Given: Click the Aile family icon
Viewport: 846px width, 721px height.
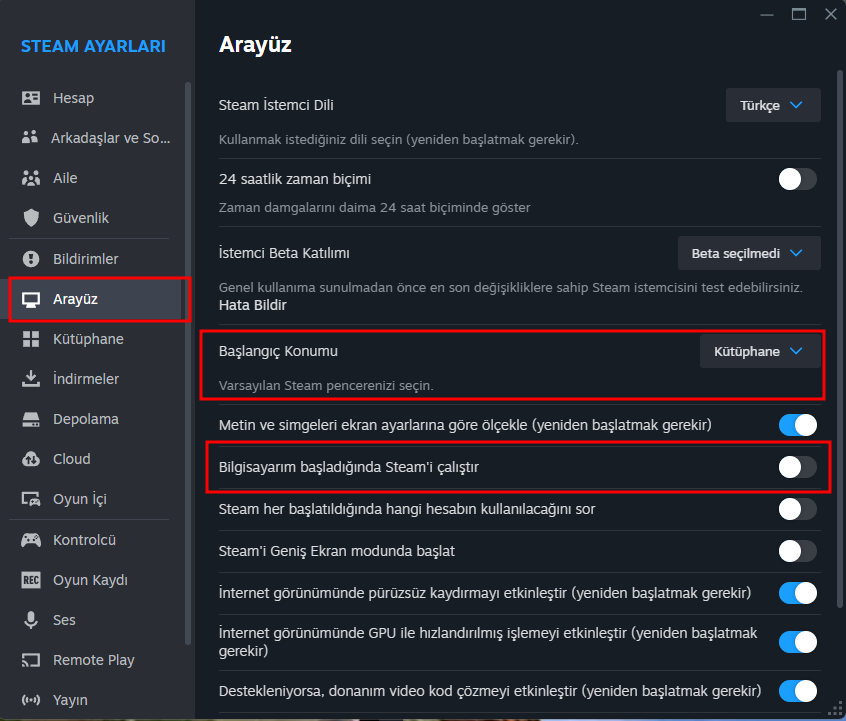Looking at the screenshot, I should [31, 178].
